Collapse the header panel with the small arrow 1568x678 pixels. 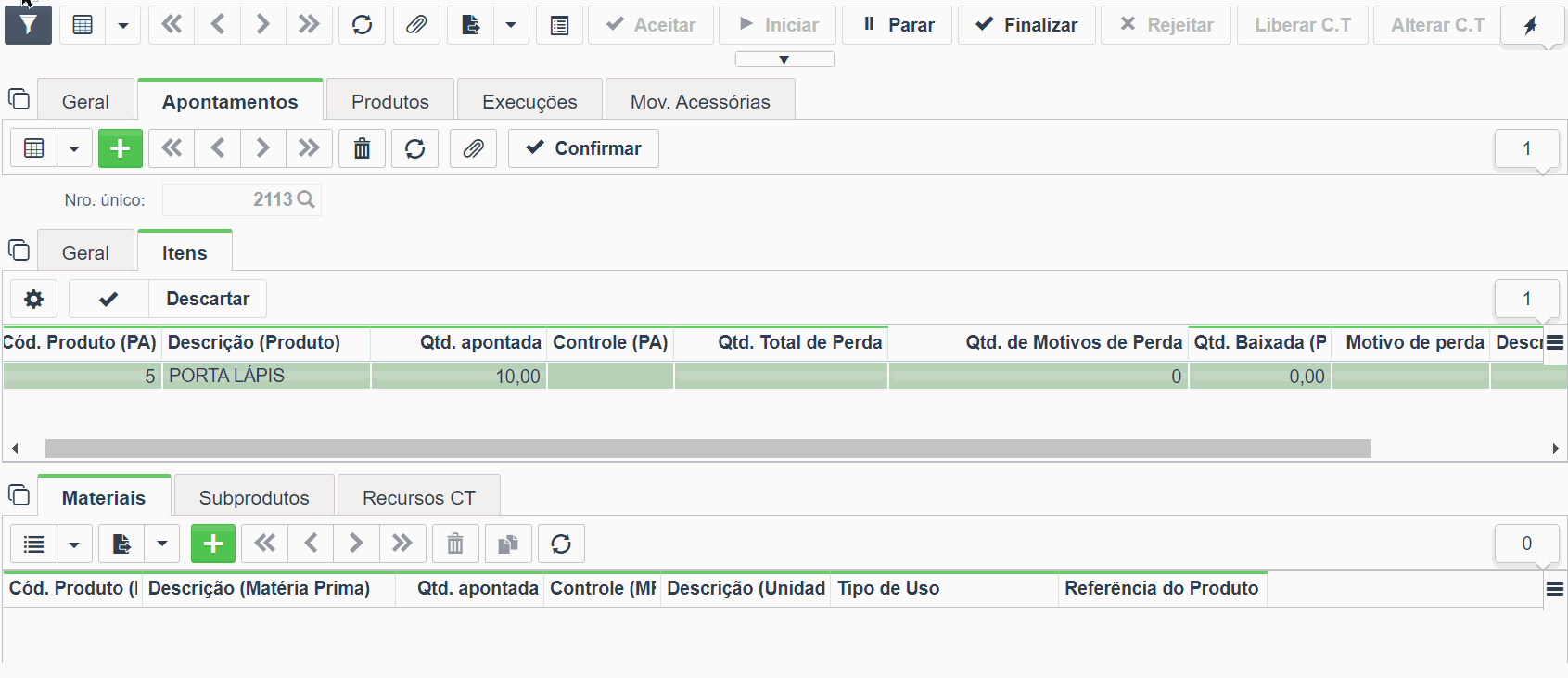click(x=784, y=59)
